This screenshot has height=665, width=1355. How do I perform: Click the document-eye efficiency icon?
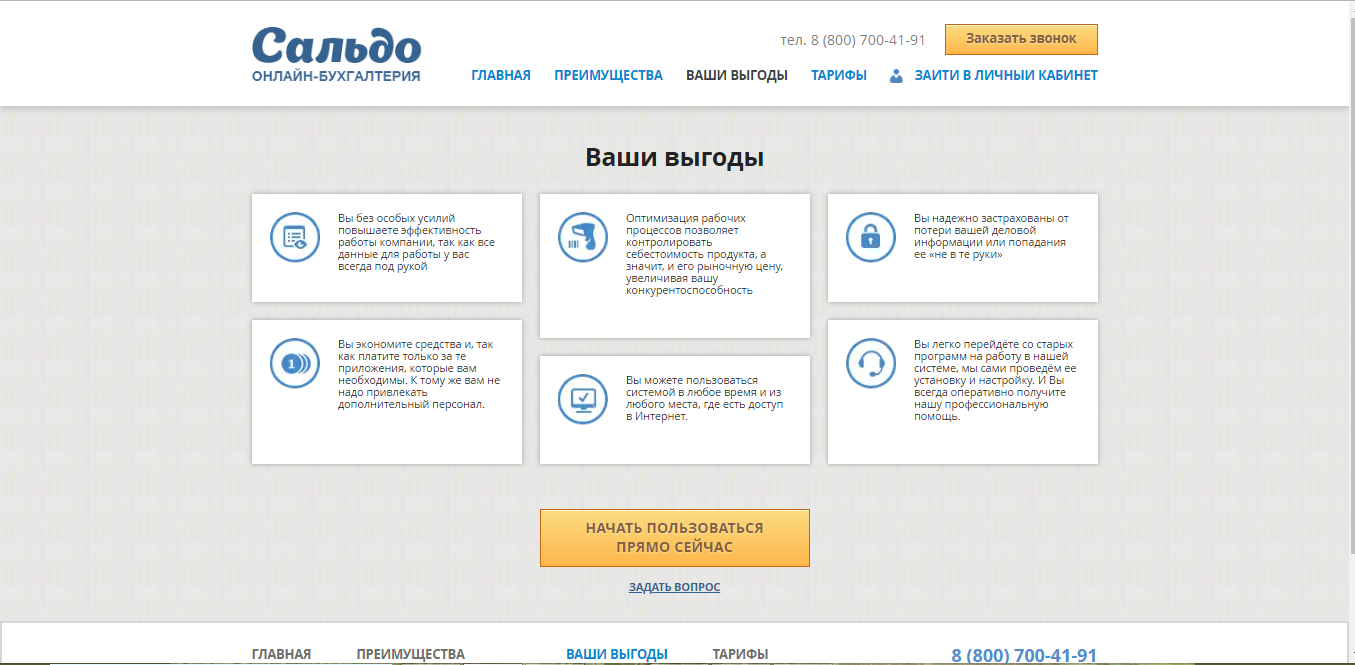[x=295, y=238]
